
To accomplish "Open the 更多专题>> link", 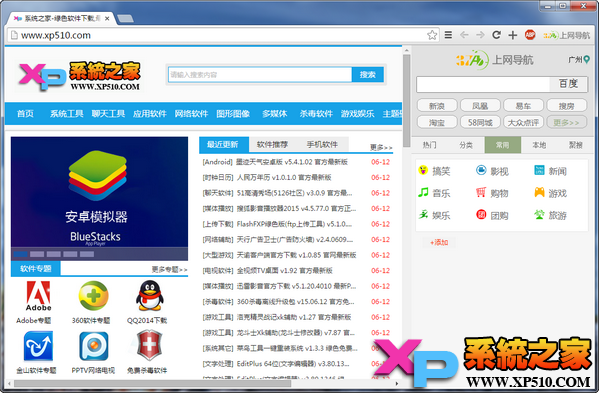I will point(169,269).
